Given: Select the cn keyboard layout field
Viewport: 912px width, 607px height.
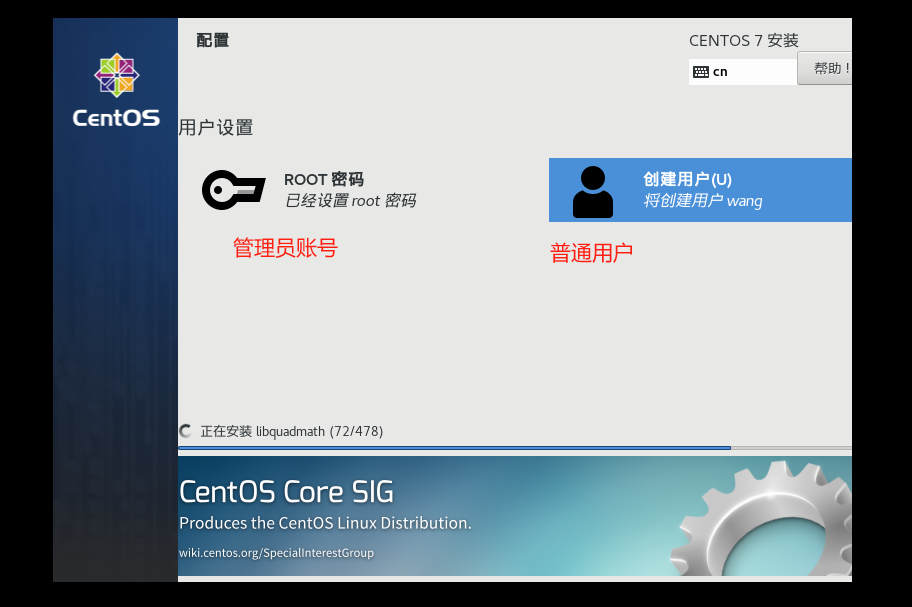Looking at the screenshot, I should click(743, 72).
